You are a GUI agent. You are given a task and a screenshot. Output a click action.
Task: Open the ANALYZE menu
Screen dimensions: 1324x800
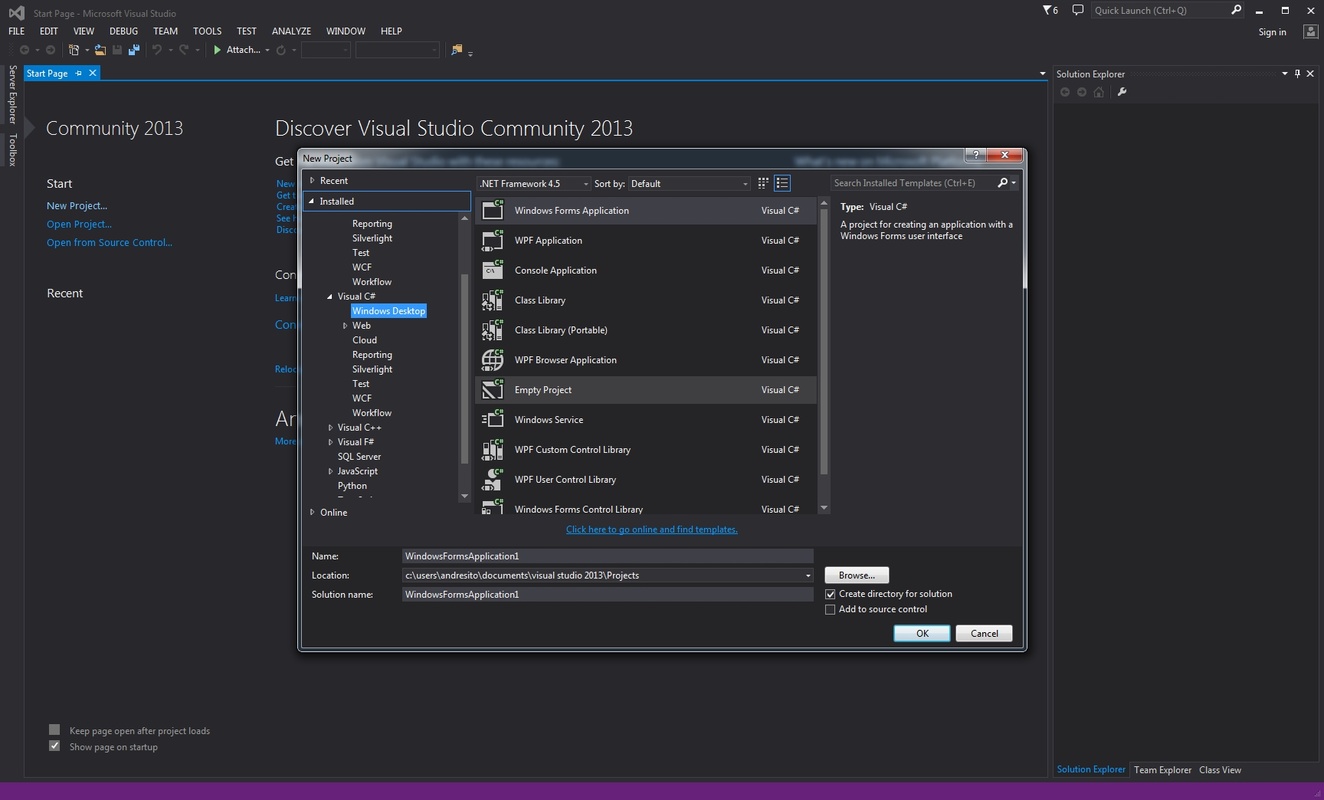[x=292, y=32]
